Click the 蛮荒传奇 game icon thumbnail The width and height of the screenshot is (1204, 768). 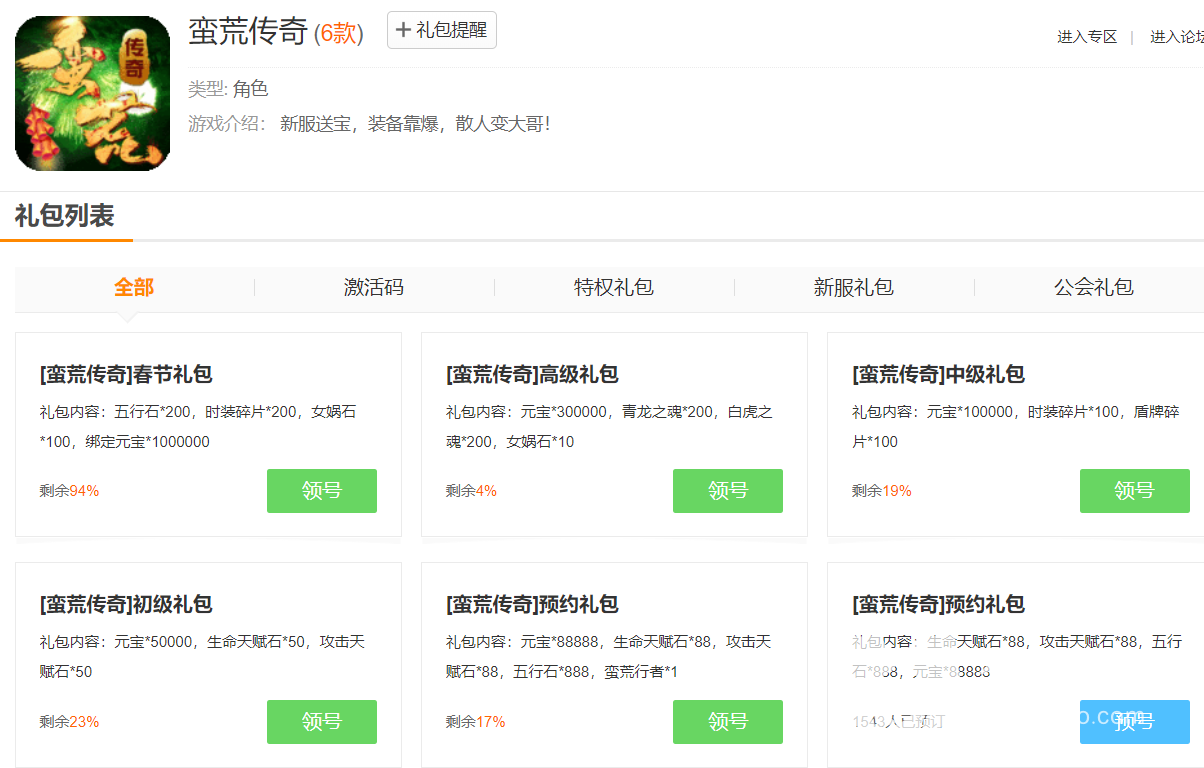pos(92,93)
